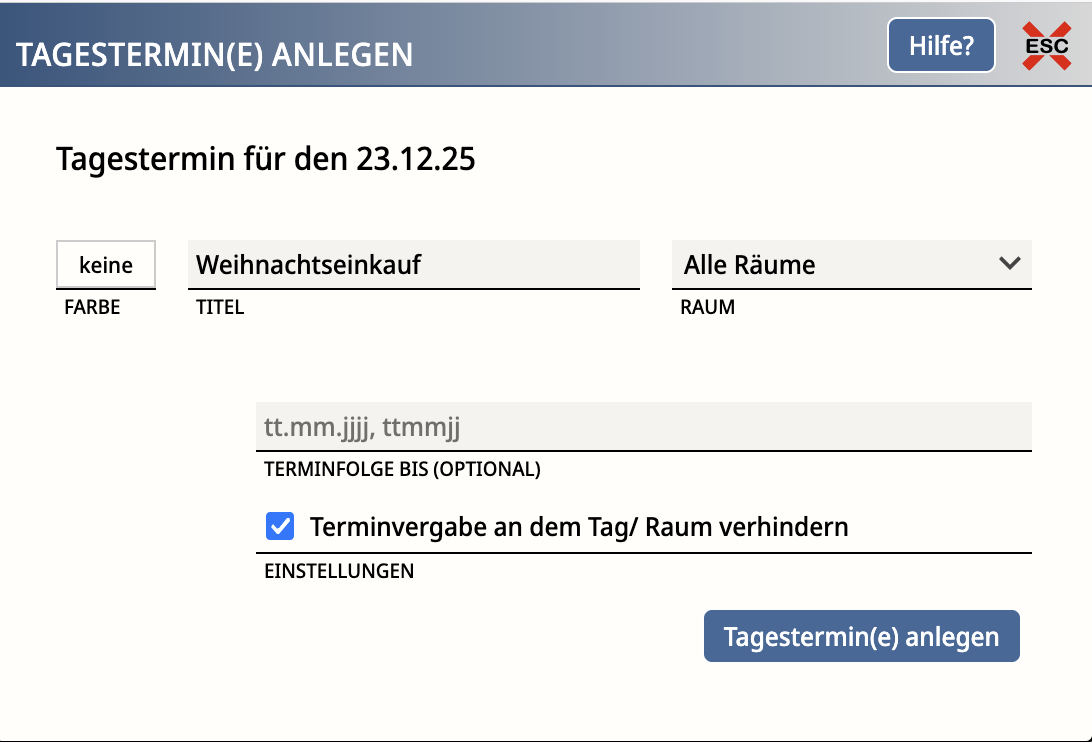The height and width of the screenshot is (742, 1092).
Task: Click the Tagestermin(e) anlegen button
Action: [861, 637]
